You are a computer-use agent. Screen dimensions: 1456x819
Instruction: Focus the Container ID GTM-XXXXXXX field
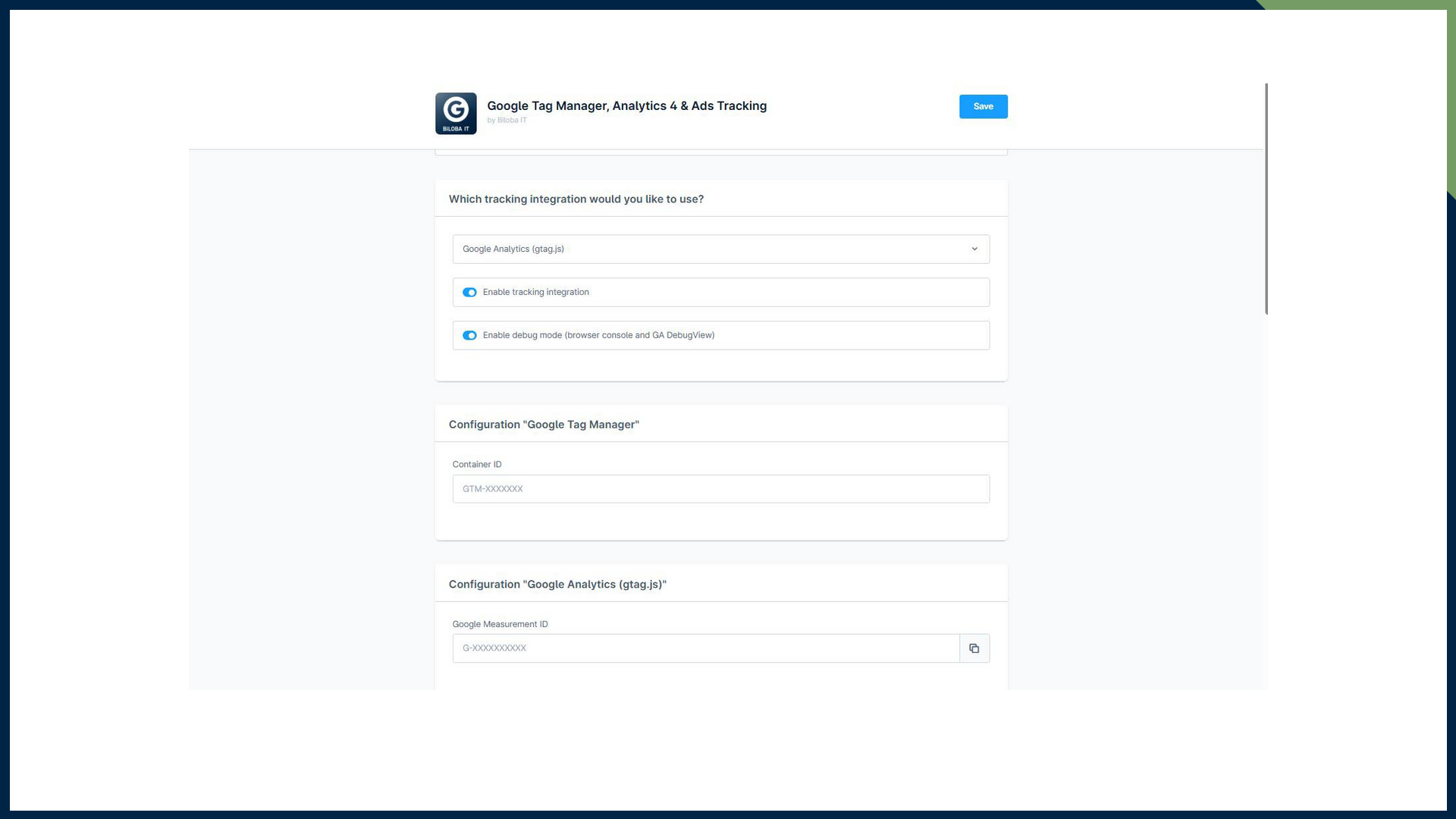point(720,489)
